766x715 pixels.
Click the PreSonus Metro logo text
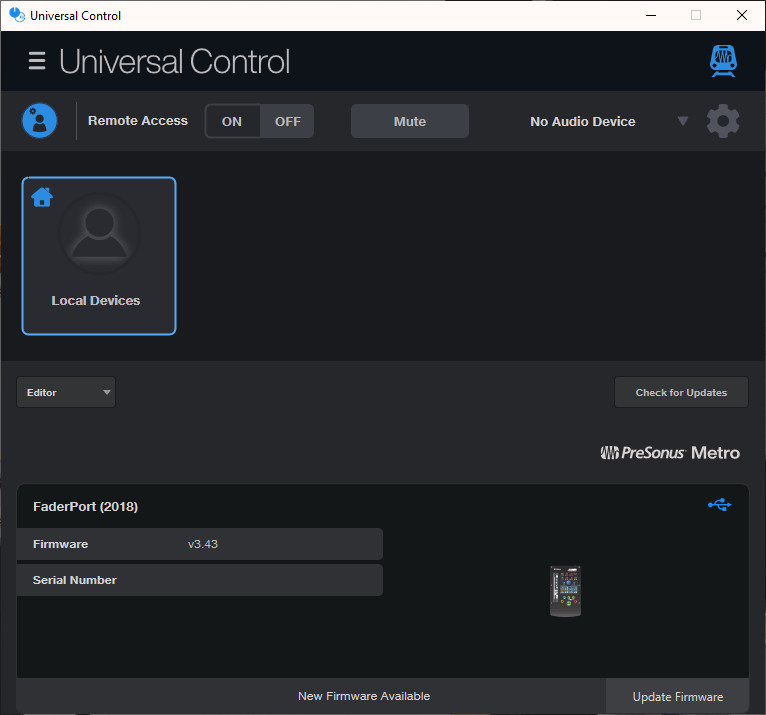670,453
